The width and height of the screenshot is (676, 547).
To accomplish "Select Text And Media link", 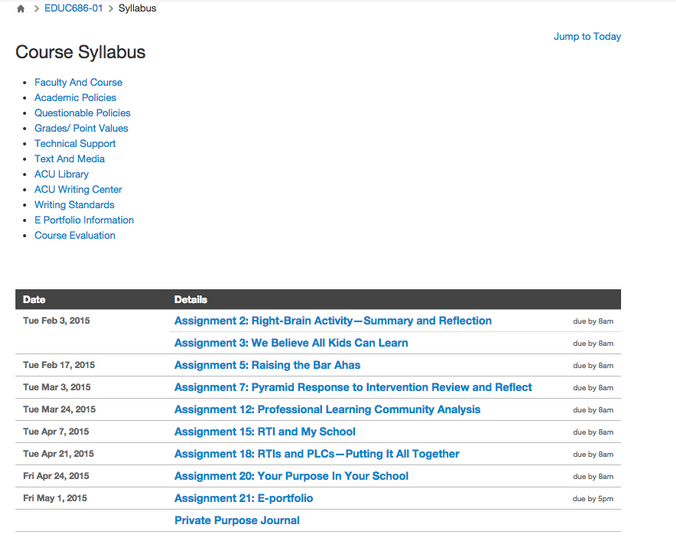I will tap(69, 159).
